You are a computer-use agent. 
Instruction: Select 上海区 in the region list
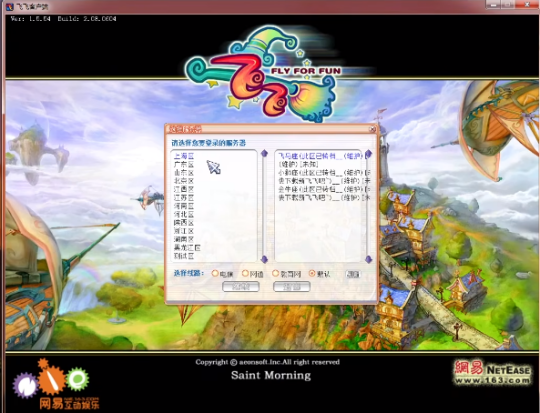[x=184, y=156]
